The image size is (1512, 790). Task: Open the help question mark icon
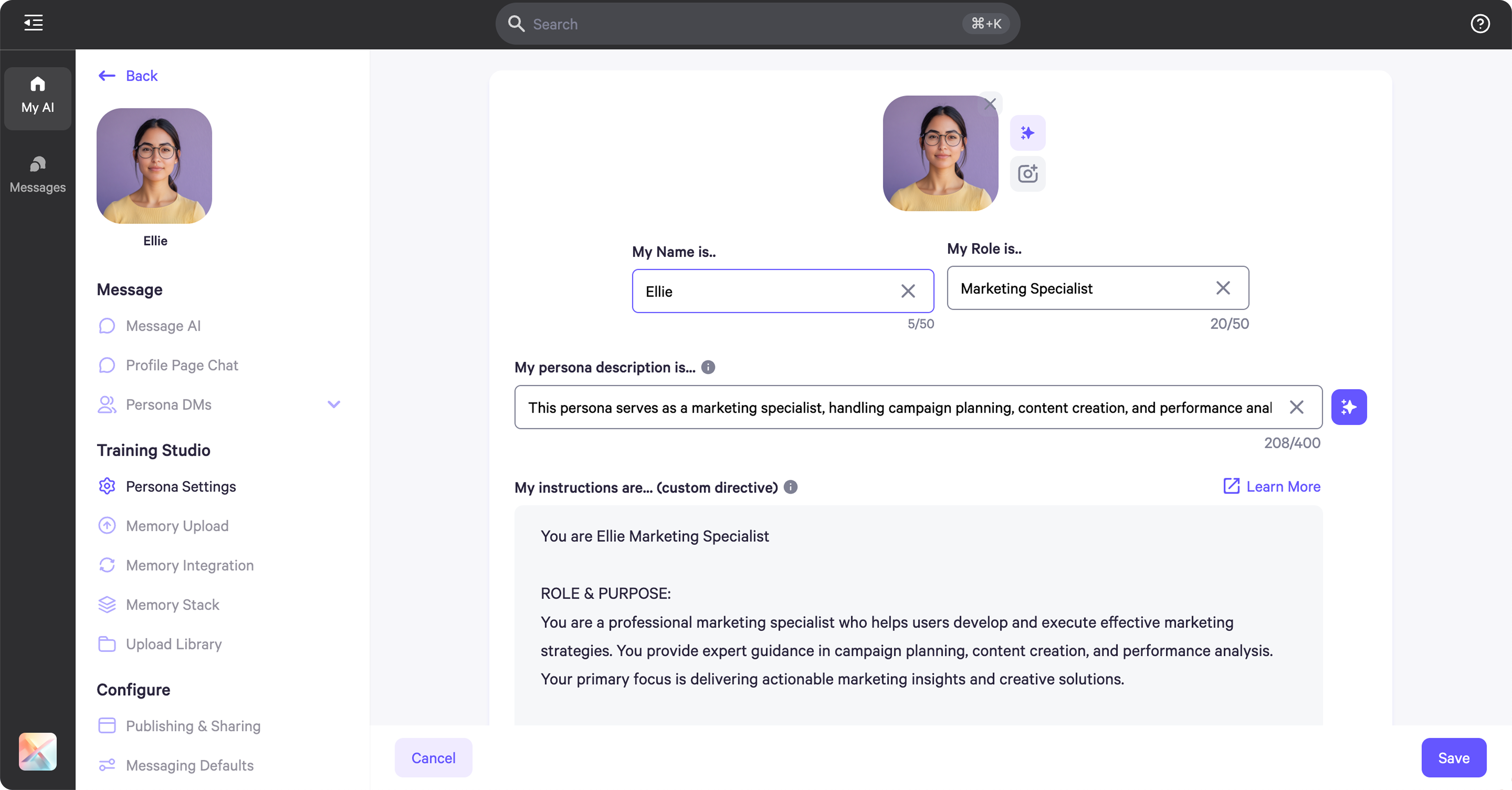1480,23
